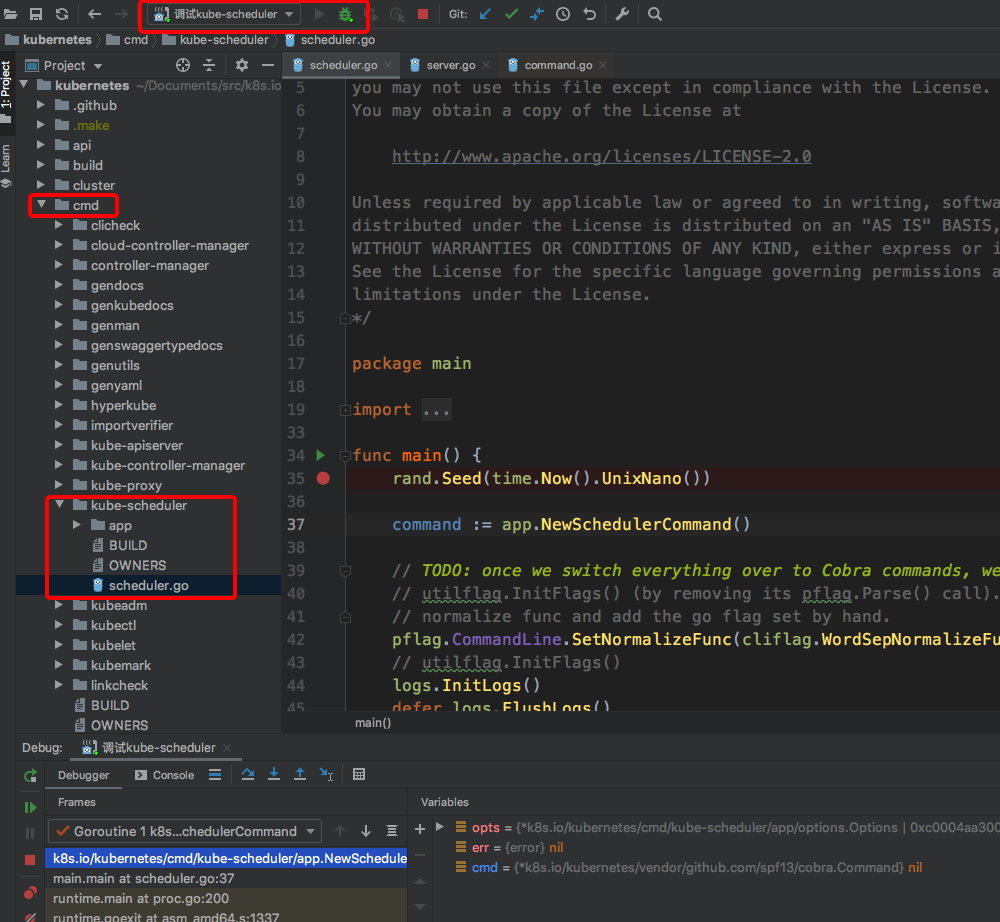Click the Step Into debugger icon
This screenshot has height=922, width=1000.
click(x=274, y=775)
